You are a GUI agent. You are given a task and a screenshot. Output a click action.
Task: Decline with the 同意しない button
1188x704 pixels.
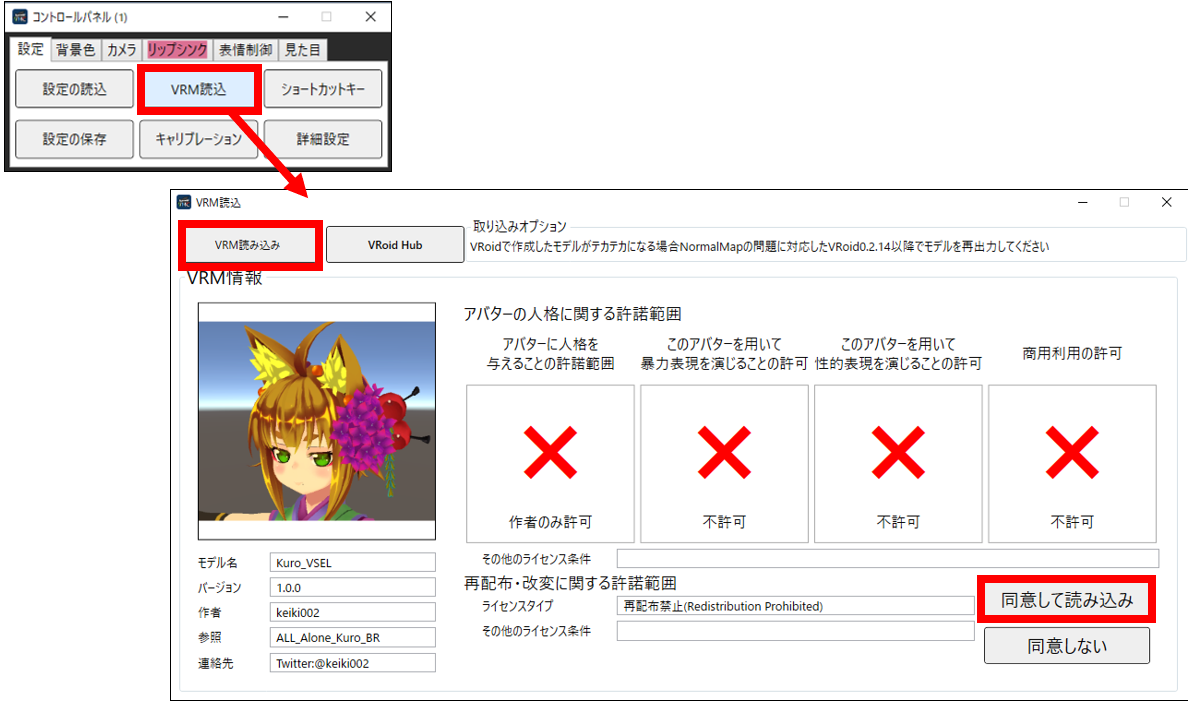tap(1067, 646)
